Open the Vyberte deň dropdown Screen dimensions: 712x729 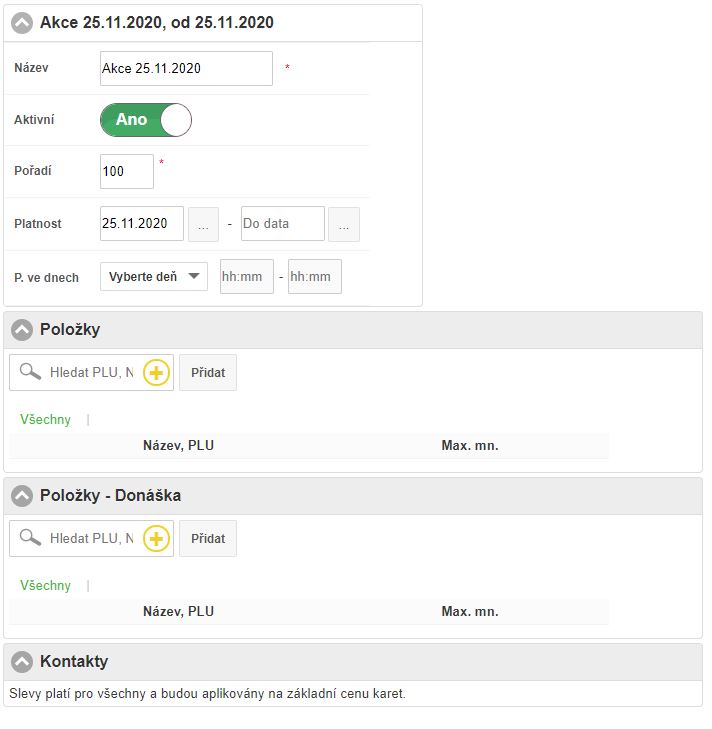[154, 277]
